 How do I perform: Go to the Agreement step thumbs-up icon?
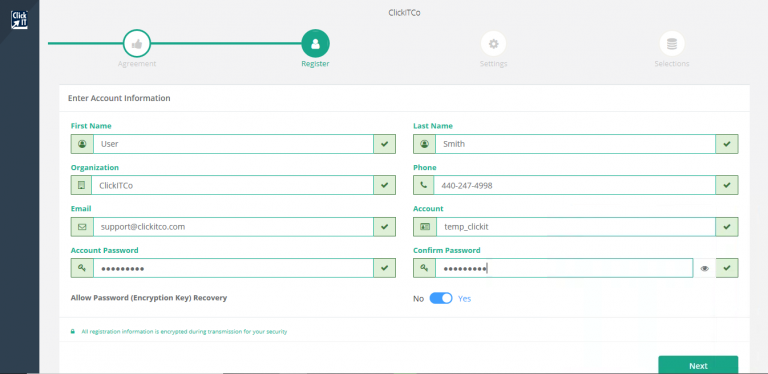click(x=137, y=44)
